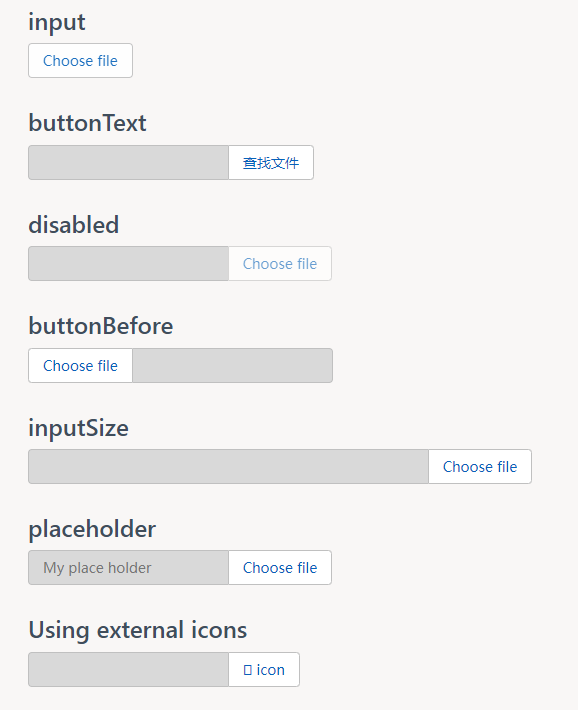Click the 'My place holder' text field
Viewport: 578px width, 710px height.
[x=129, y=567]
